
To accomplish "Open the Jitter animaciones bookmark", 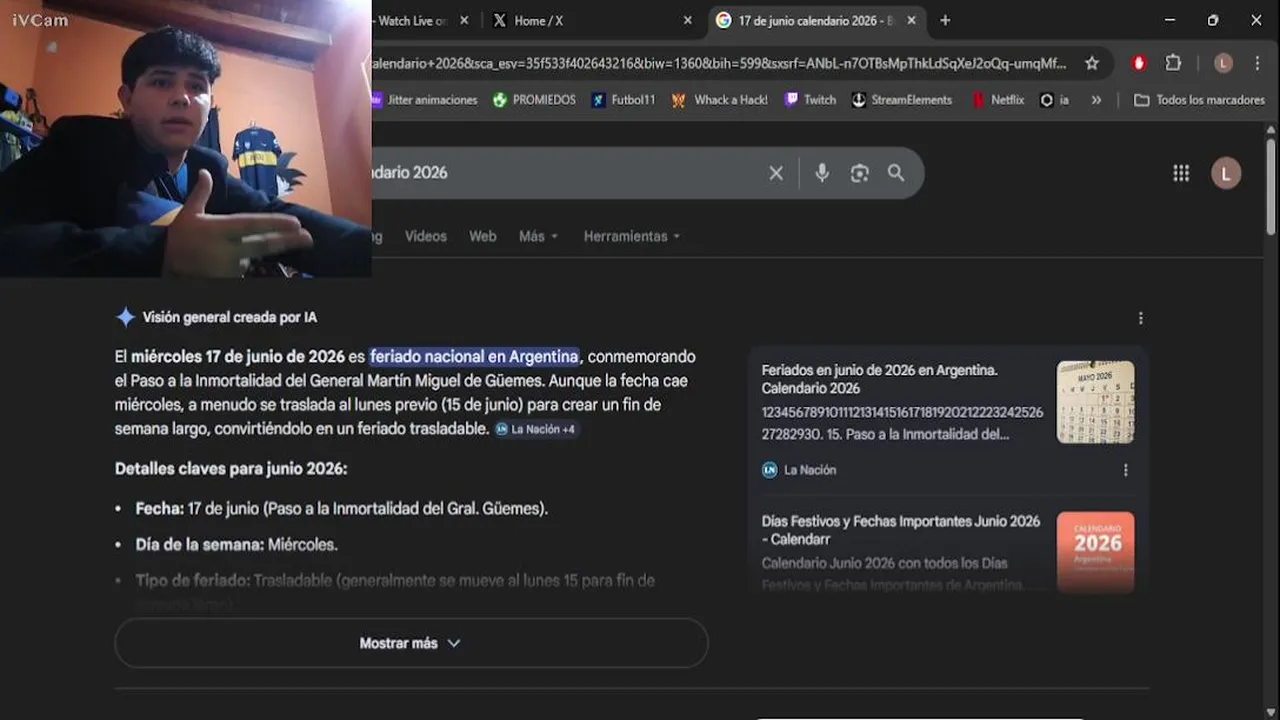I will [425, 100].
